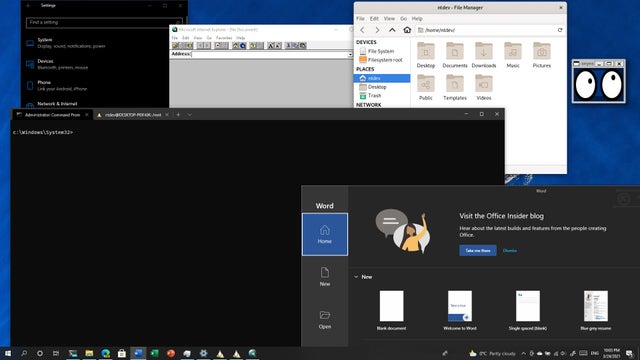Select Home in Word sidebar
Viewport: 640px width, 360px height.
(x=325, y=234)
